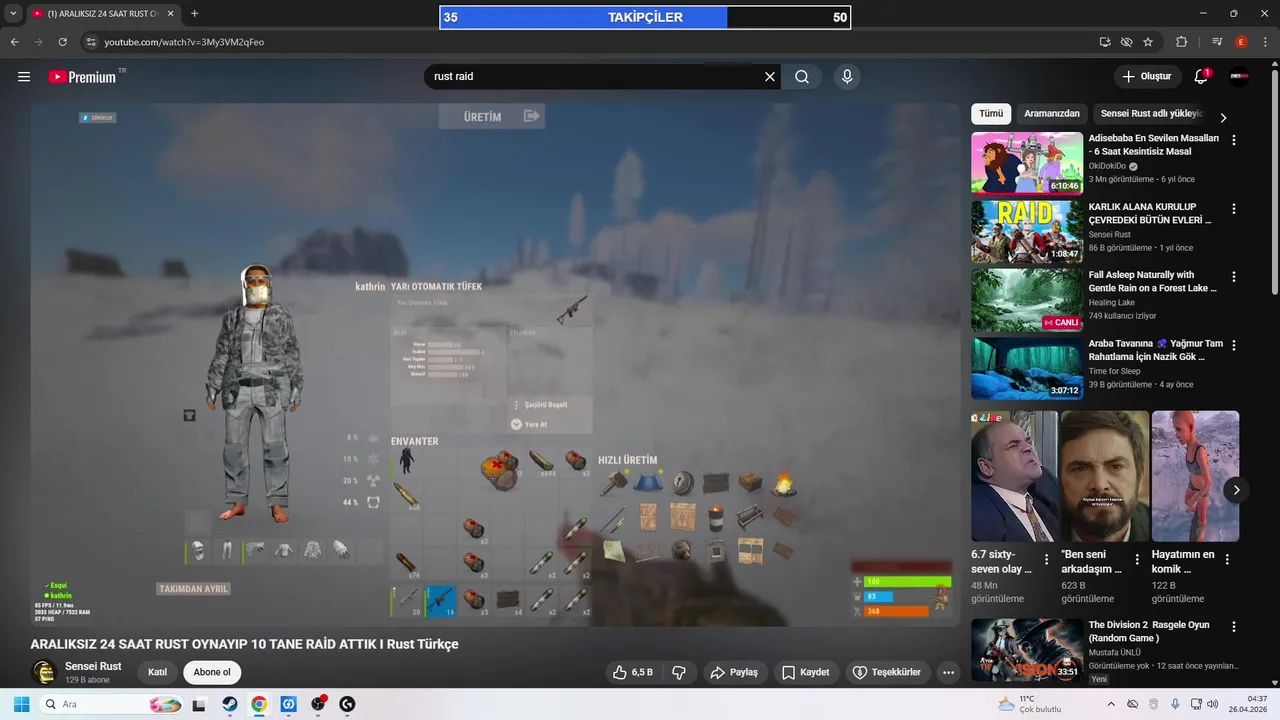
Task: Click the Oluştur create button
Action: 1147,77
